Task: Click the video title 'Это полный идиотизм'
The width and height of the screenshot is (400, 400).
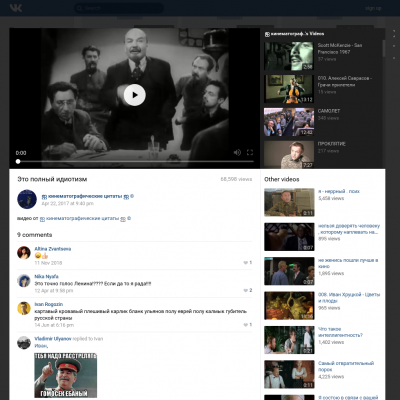Action: point(52,179)
